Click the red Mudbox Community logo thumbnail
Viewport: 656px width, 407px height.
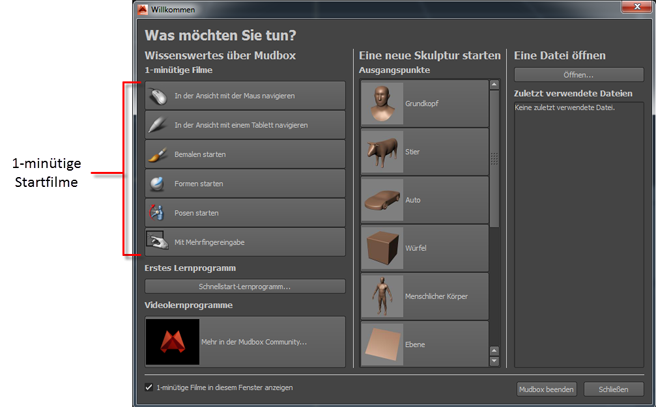[x=173, y=342]
